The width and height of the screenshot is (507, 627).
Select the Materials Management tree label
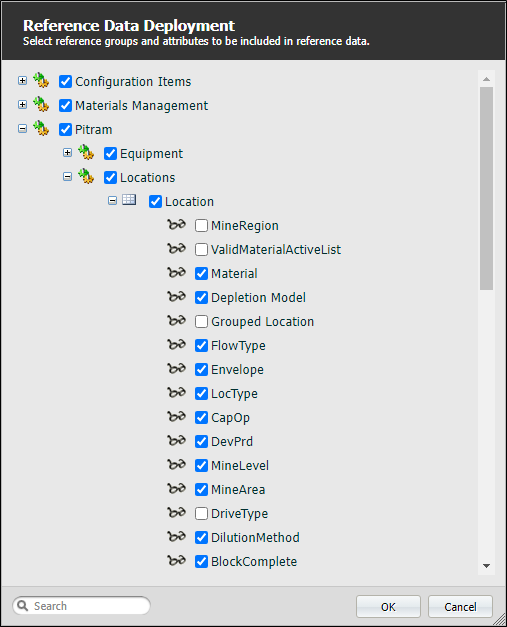coord(142,106)
